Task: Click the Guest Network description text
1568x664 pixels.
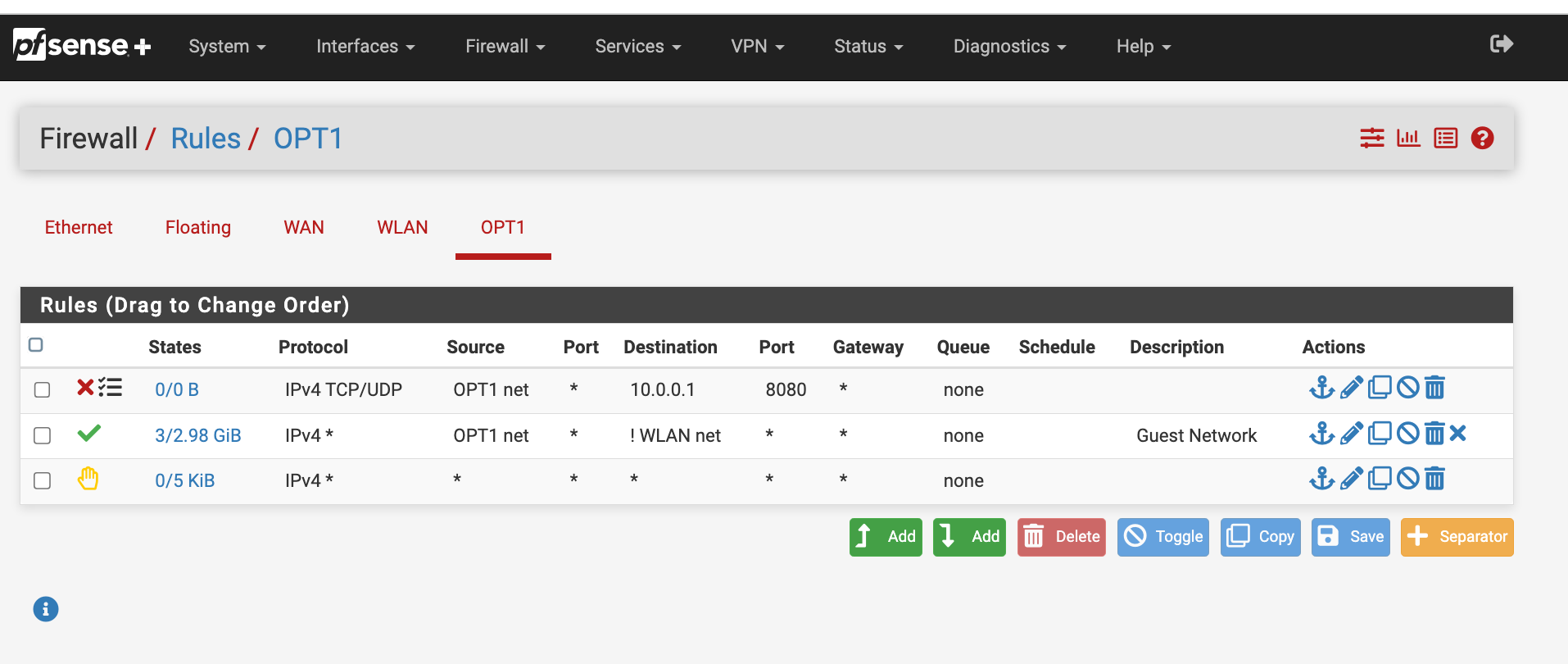Action: click(x=1196, y=435)
